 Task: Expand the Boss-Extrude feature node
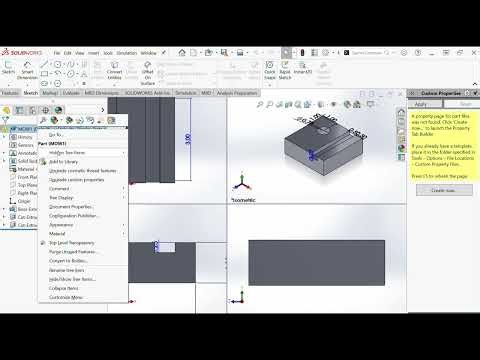point(4,209)
